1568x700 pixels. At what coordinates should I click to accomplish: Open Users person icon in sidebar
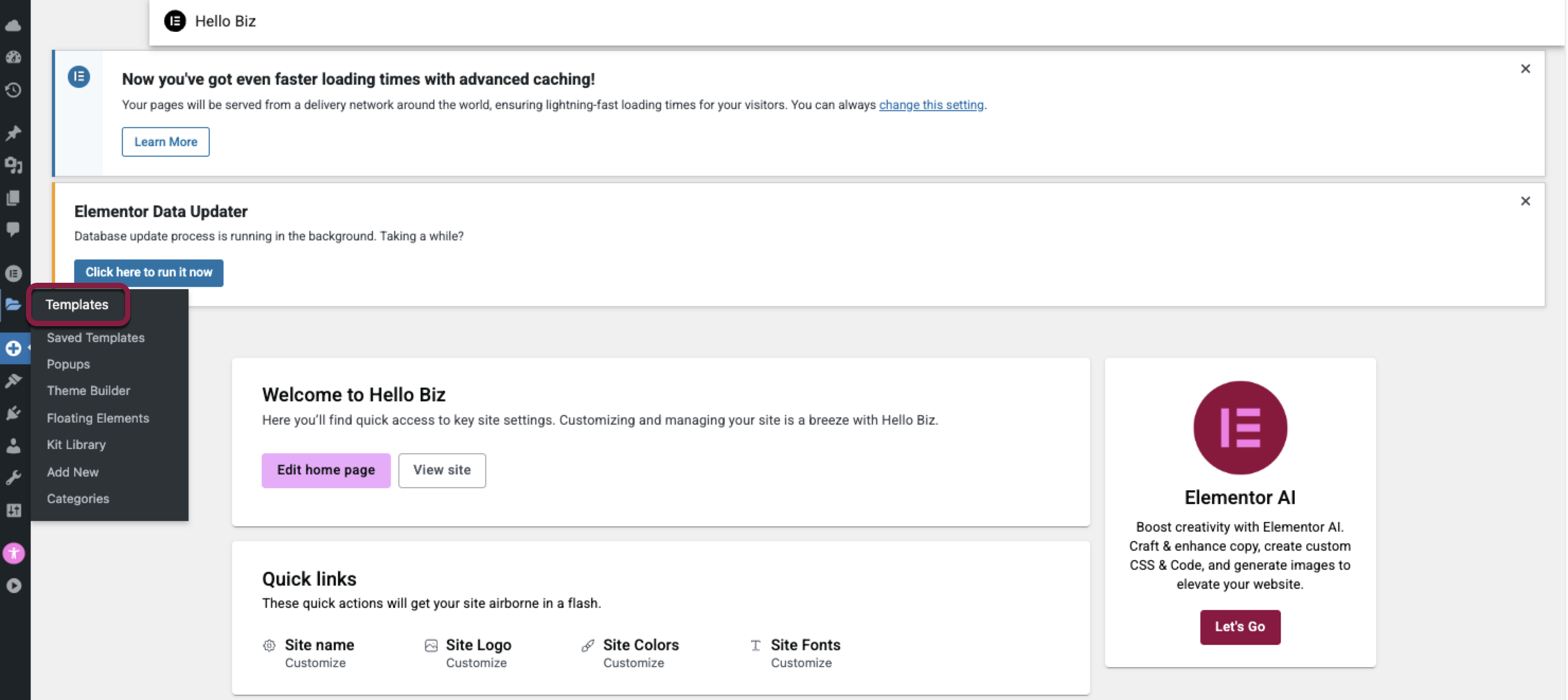tap(13, 446)
